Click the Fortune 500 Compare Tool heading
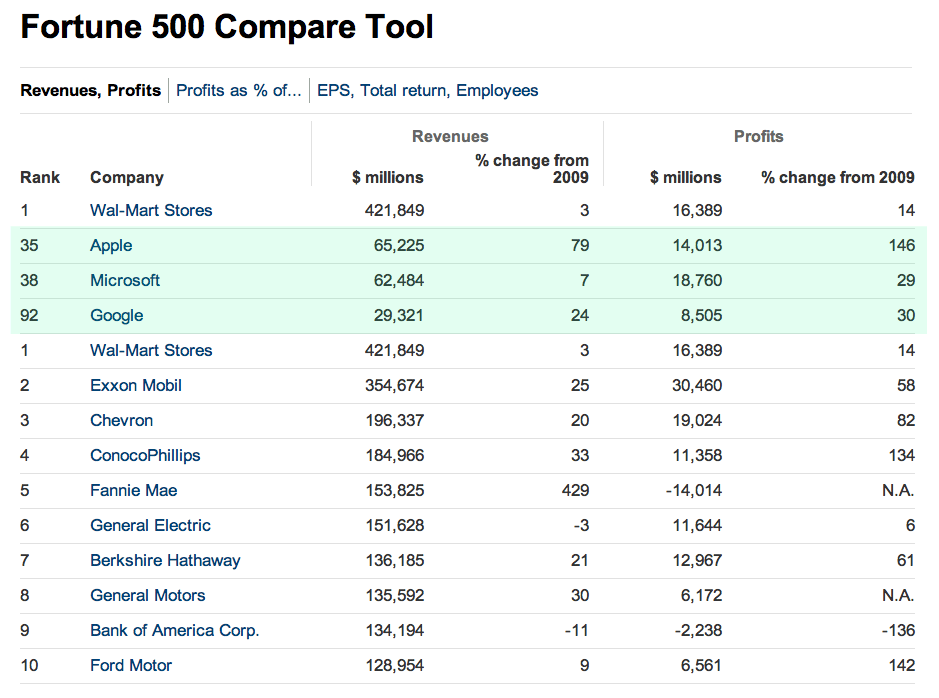Viewport: 939px width, 698px height. pyautogui.click(x=227, y=28)
